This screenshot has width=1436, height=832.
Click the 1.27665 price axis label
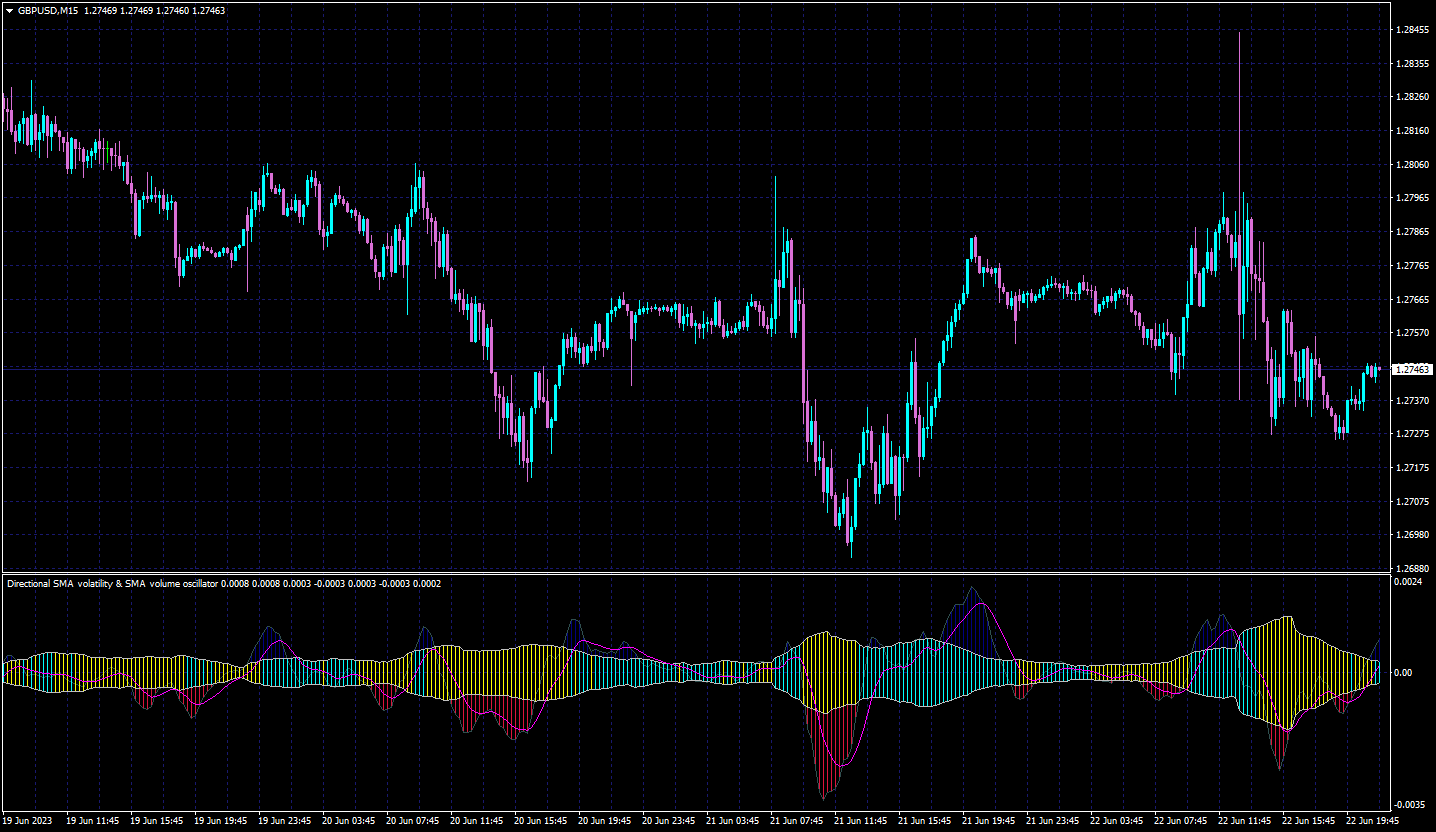point(1412,300)
